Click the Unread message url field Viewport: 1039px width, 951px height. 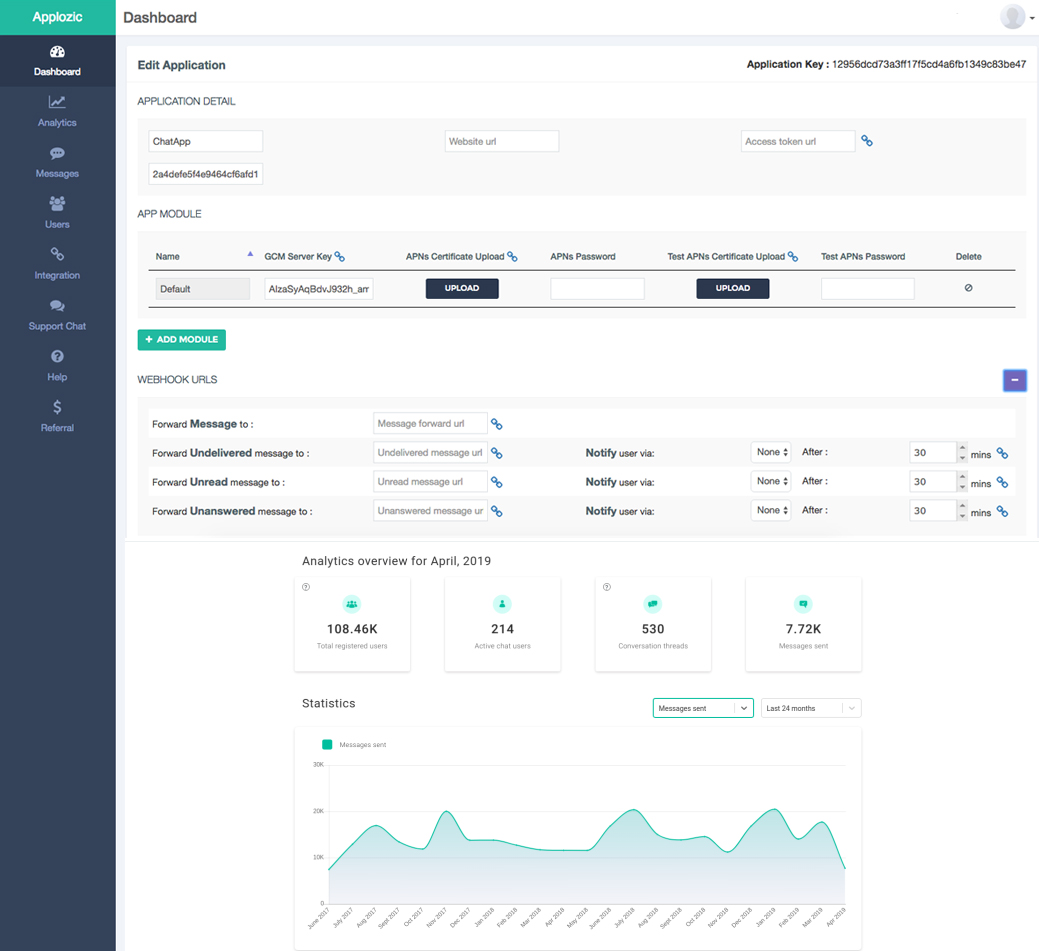(x=430, y=482)
